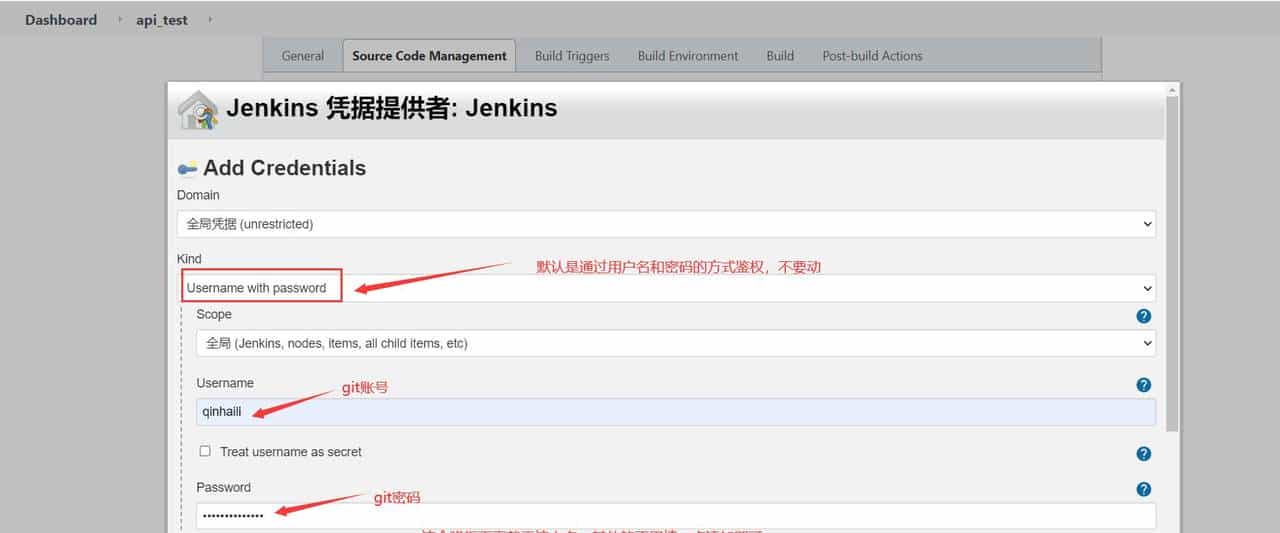Click the Username input field
This screenshot has height=533, width=1280.
tap(676, 411)
